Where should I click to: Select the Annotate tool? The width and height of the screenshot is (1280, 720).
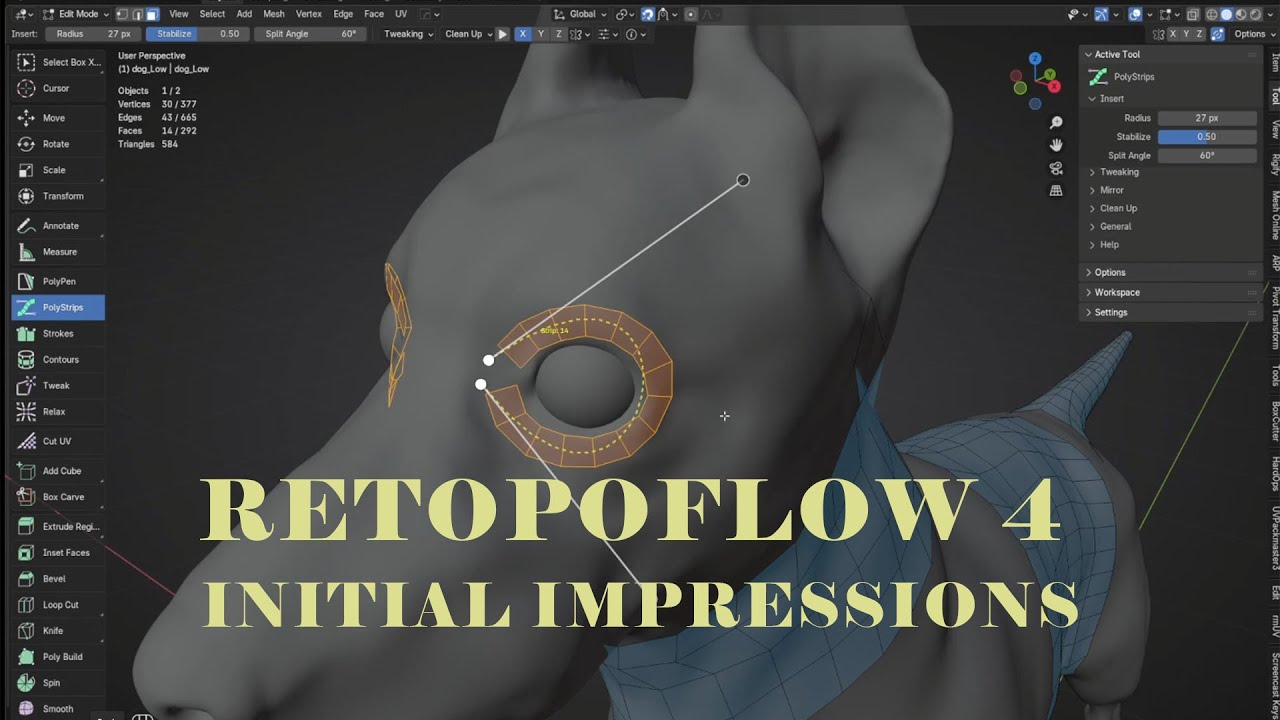pos(58,226)
